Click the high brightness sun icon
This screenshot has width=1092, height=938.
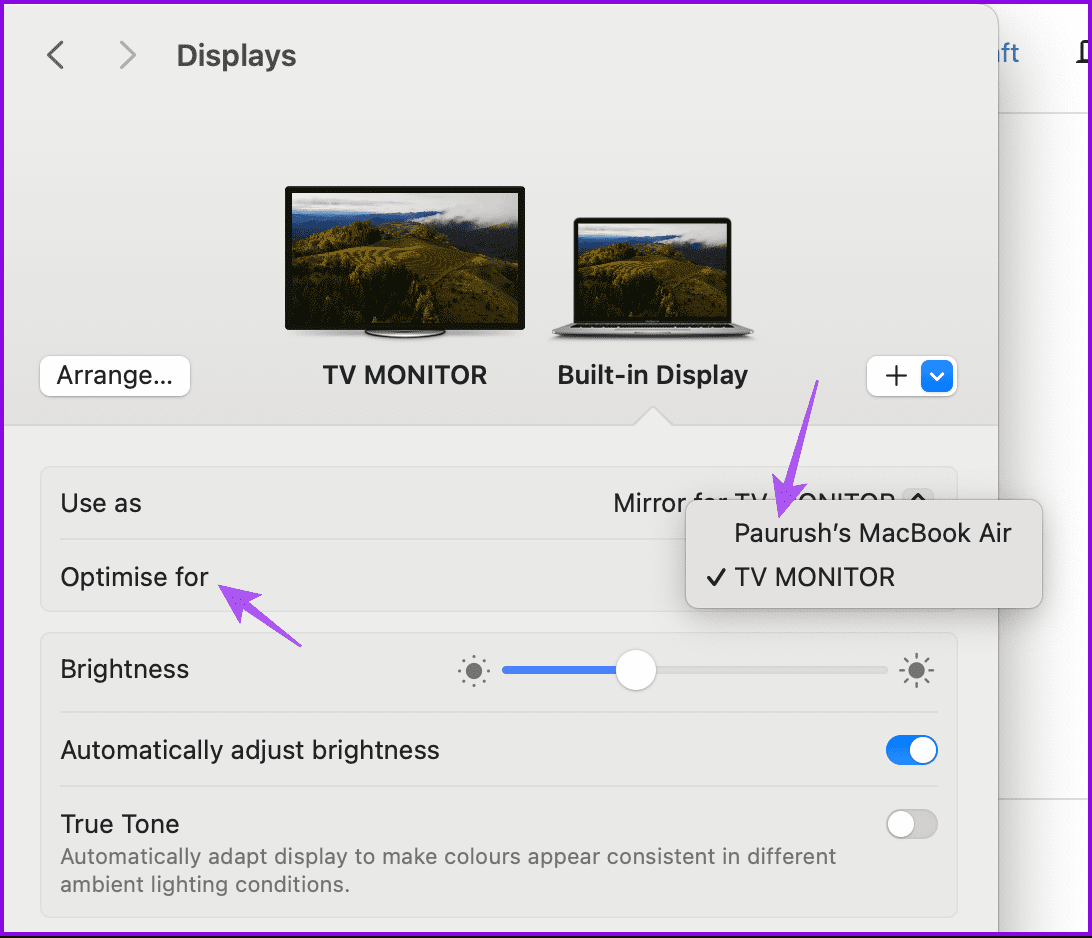[916, 671]
